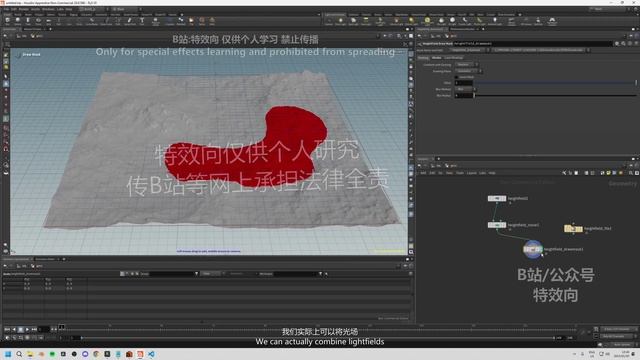Toggle the Invert Mask checkbox
Screen dimensions: 640x360
pyautogui.click(x=457, y=77)
